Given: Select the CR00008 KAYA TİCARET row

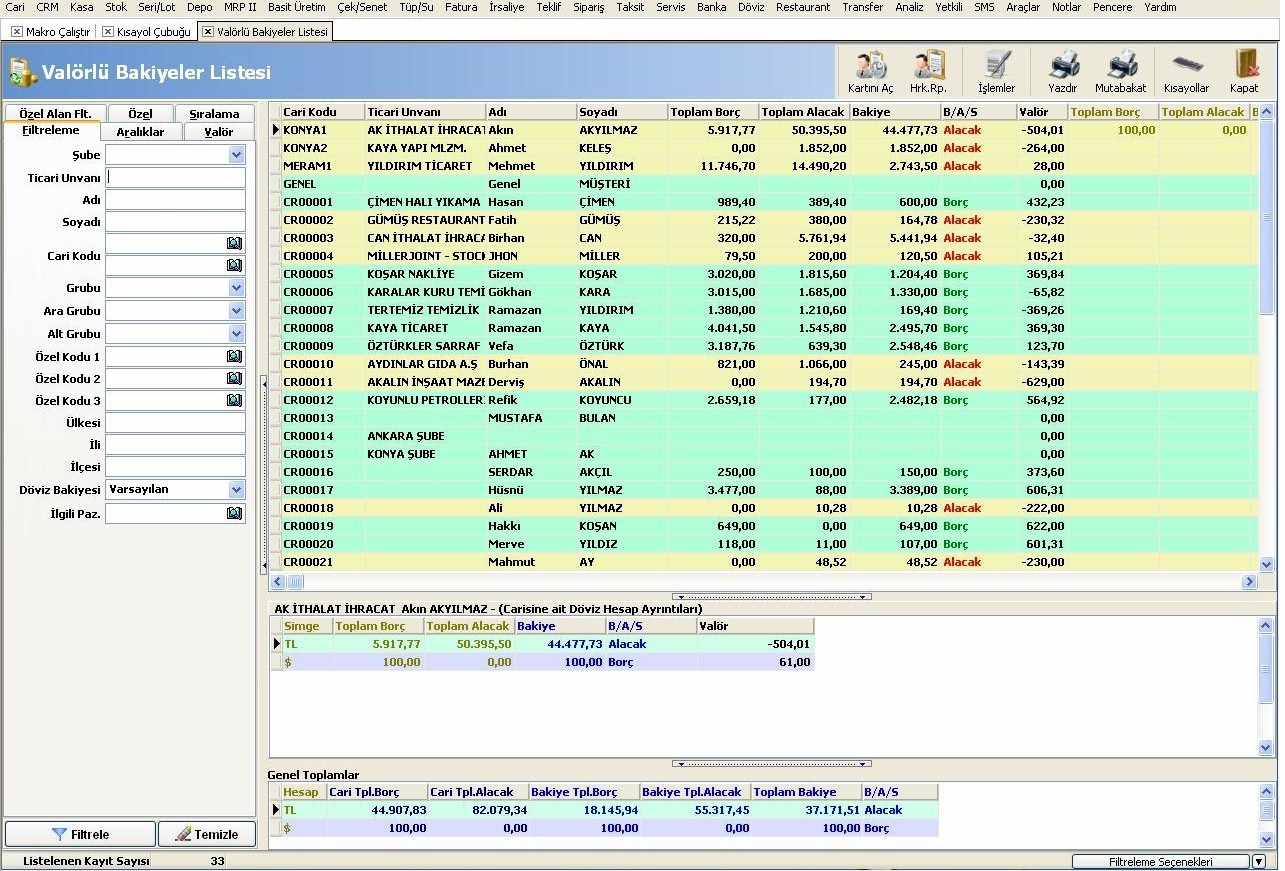Looking at the screenshot, I should 763,328.
